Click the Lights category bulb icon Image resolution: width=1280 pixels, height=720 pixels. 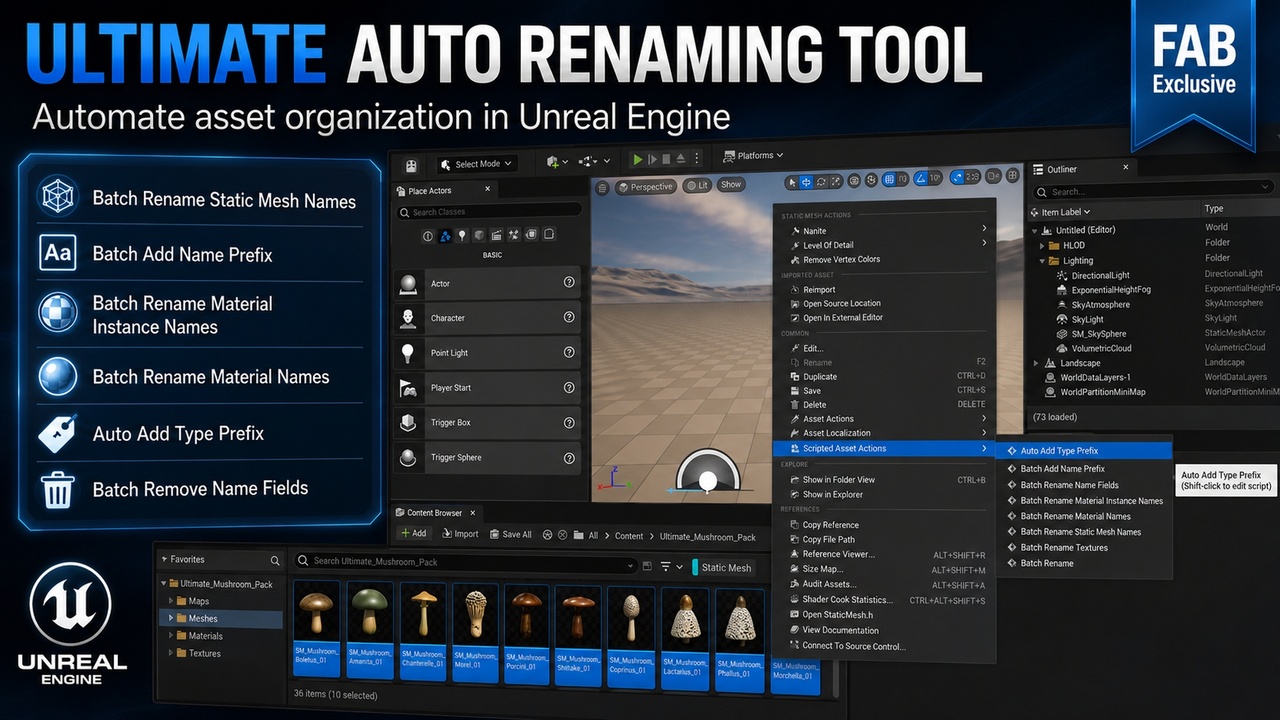tap(462, 236)
